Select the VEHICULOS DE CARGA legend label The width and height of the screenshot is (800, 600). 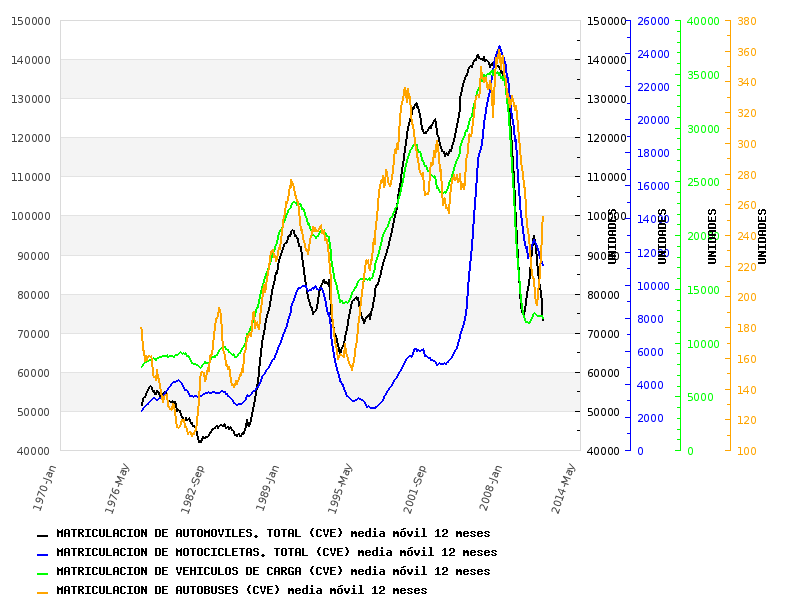(273, 571)
